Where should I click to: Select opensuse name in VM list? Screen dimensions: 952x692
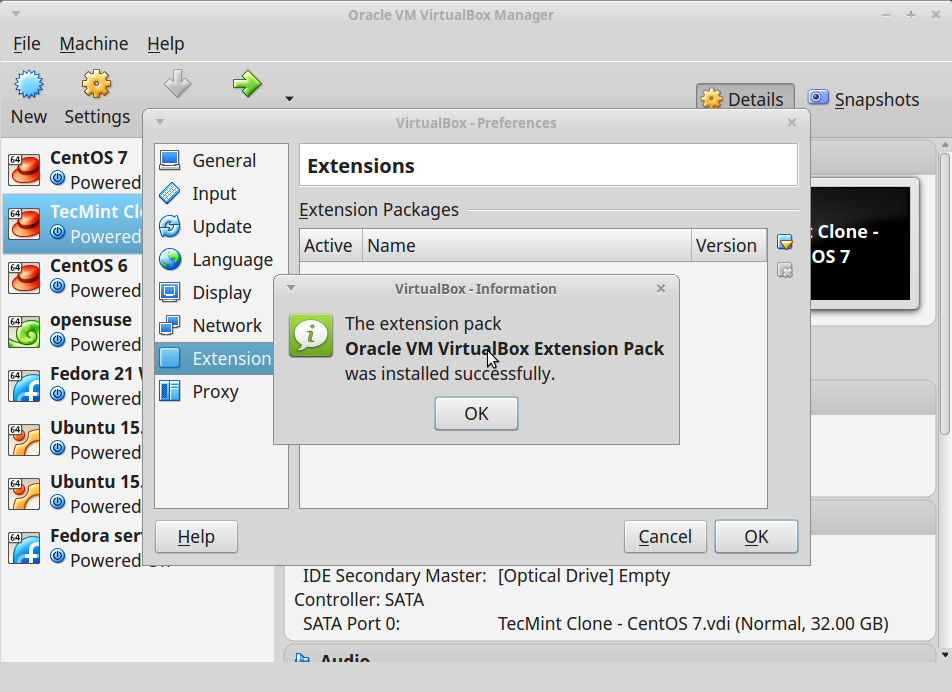tap(91, 320)
